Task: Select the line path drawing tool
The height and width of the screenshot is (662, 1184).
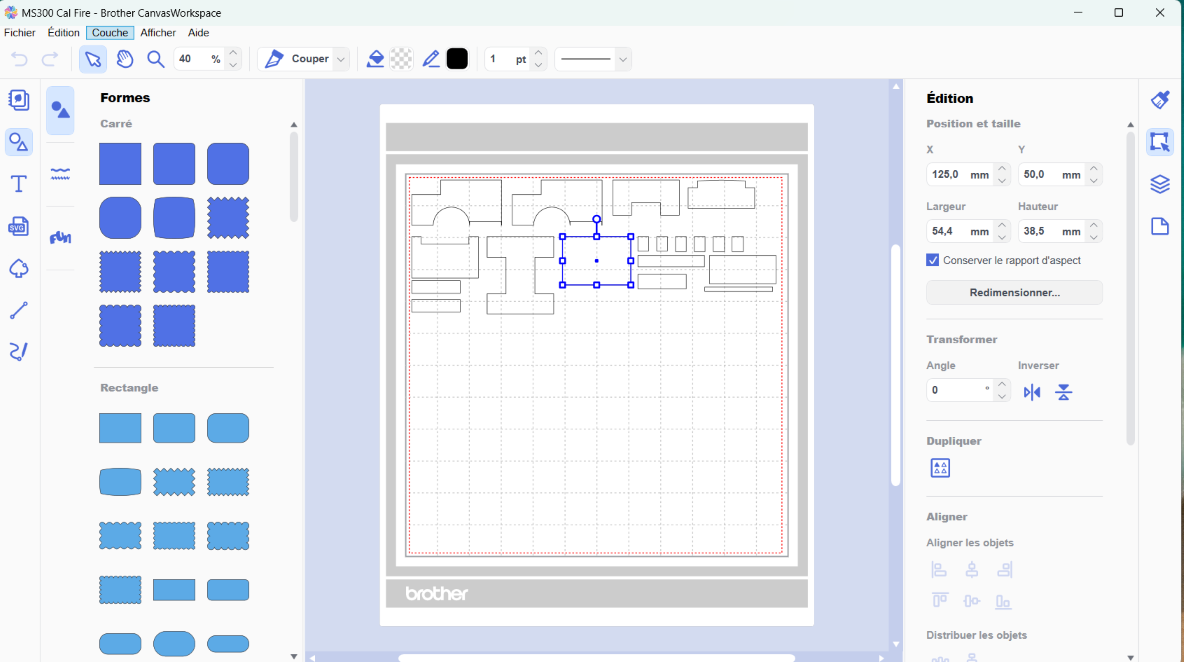Action: [x=18, y=311]
